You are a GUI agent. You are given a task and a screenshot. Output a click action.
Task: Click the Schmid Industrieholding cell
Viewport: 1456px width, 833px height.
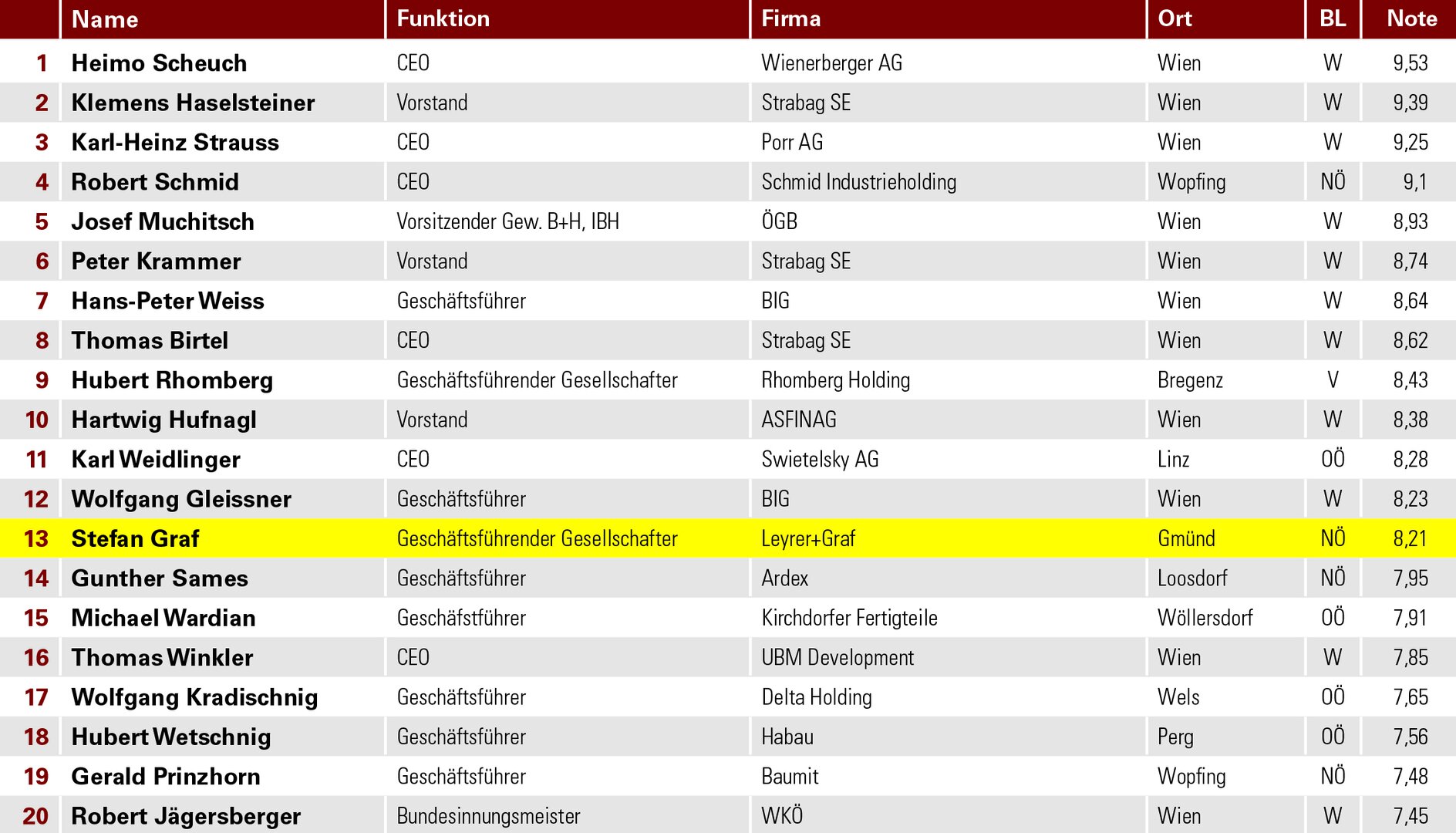(858, 182)
